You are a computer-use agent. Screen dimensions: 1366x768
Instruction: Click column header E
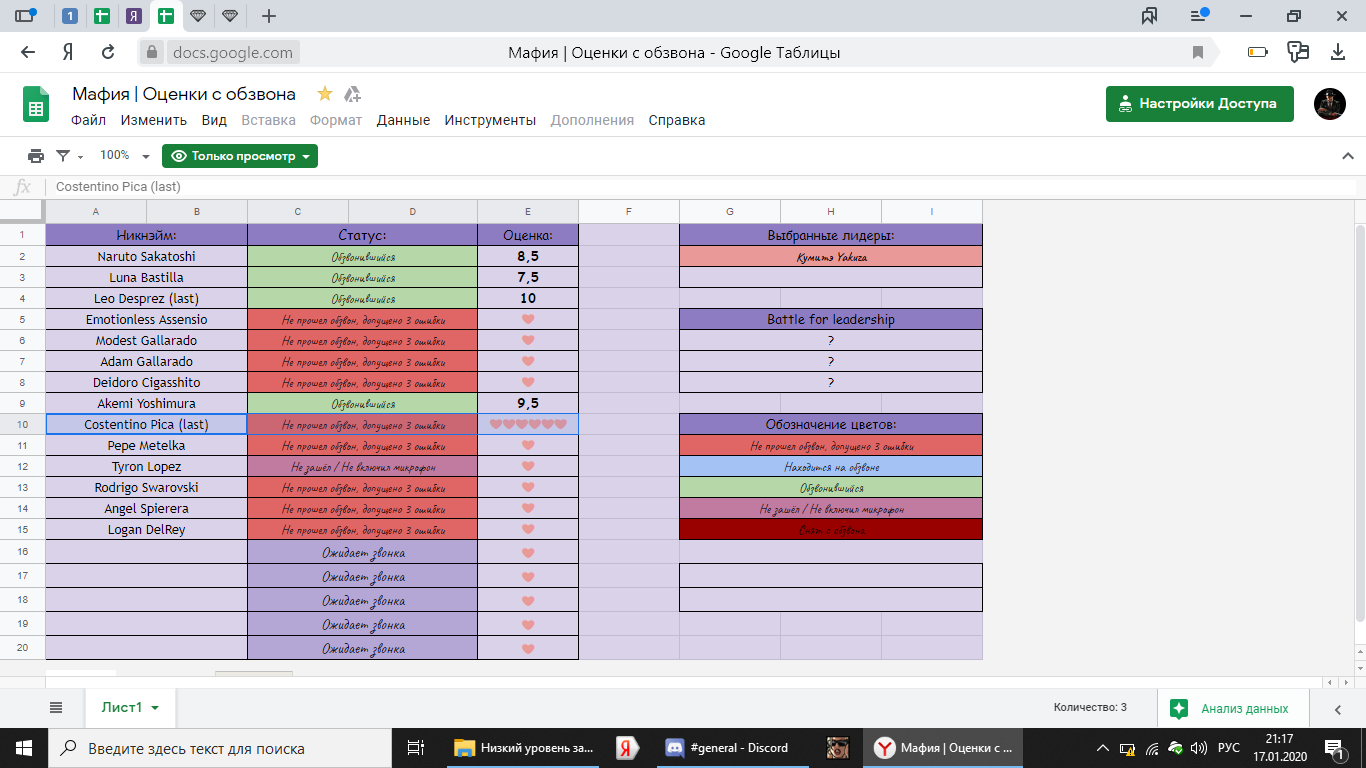point(528,211)
